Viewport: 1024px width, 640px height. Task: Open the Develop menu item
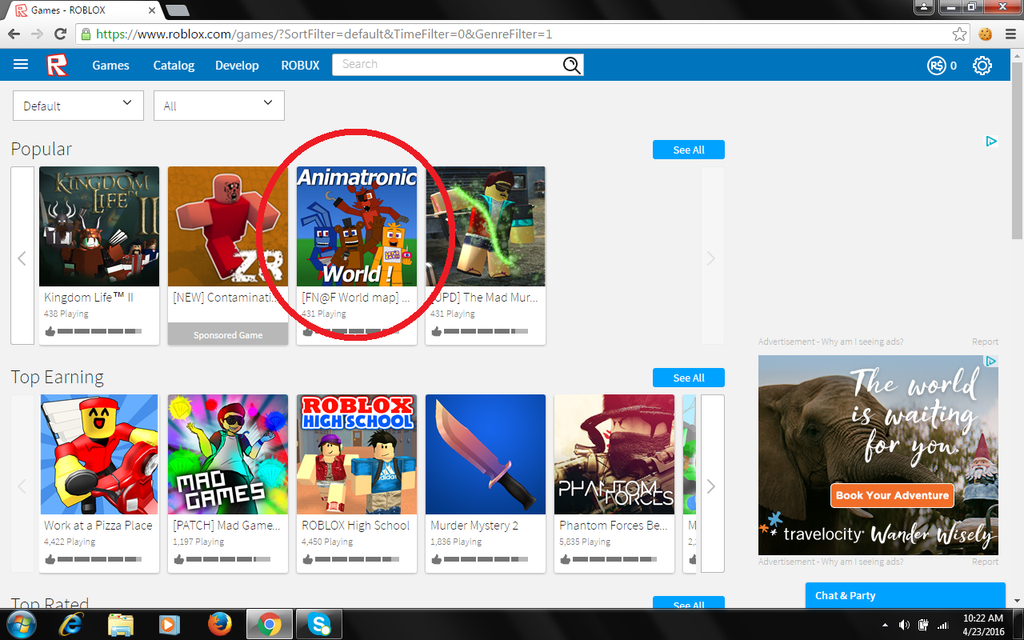click(x=237, y=65)
